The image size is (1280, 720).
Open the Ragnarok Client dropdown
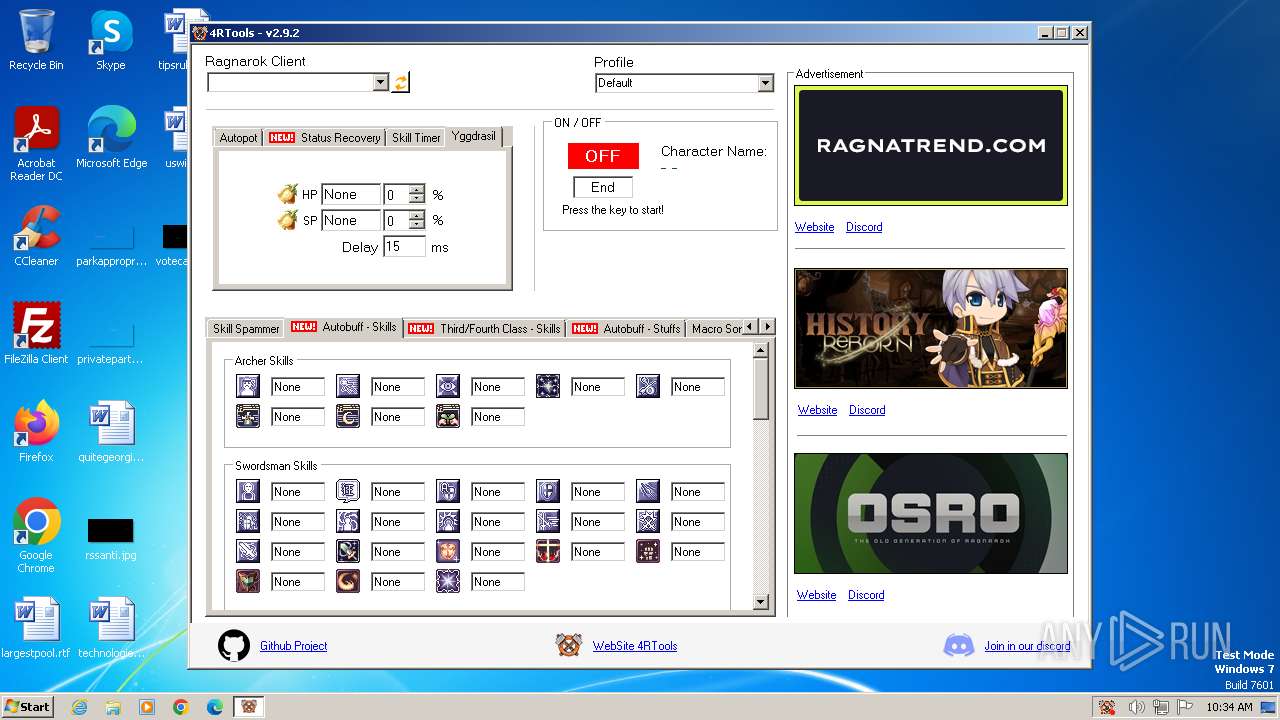pyautogui.click(x=380, y=83)
